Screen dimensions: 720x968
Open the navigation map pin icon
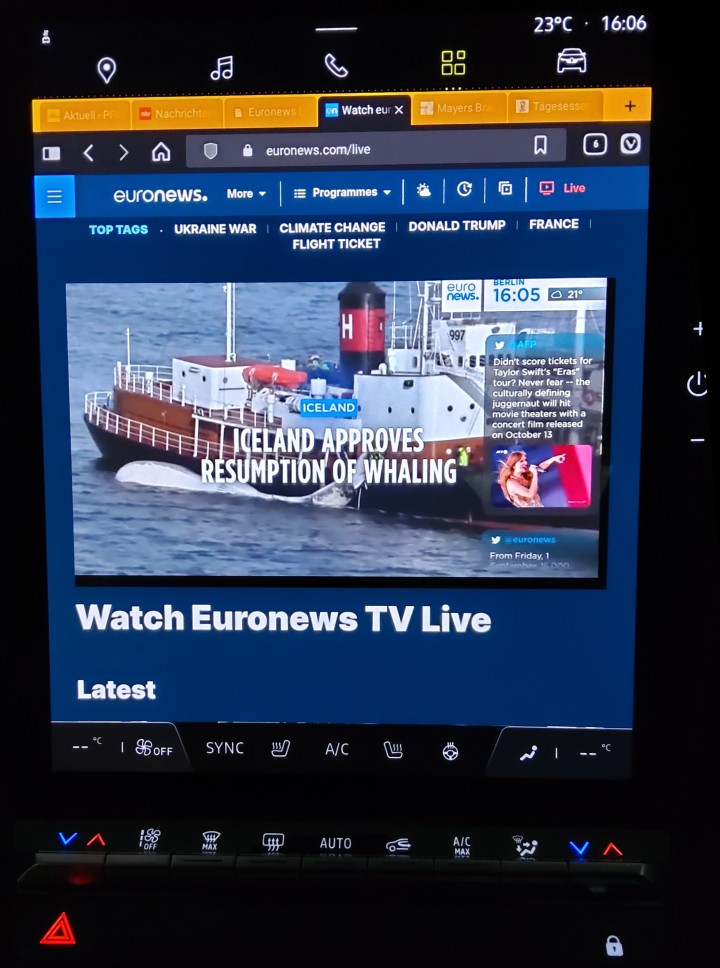[107, 70]
